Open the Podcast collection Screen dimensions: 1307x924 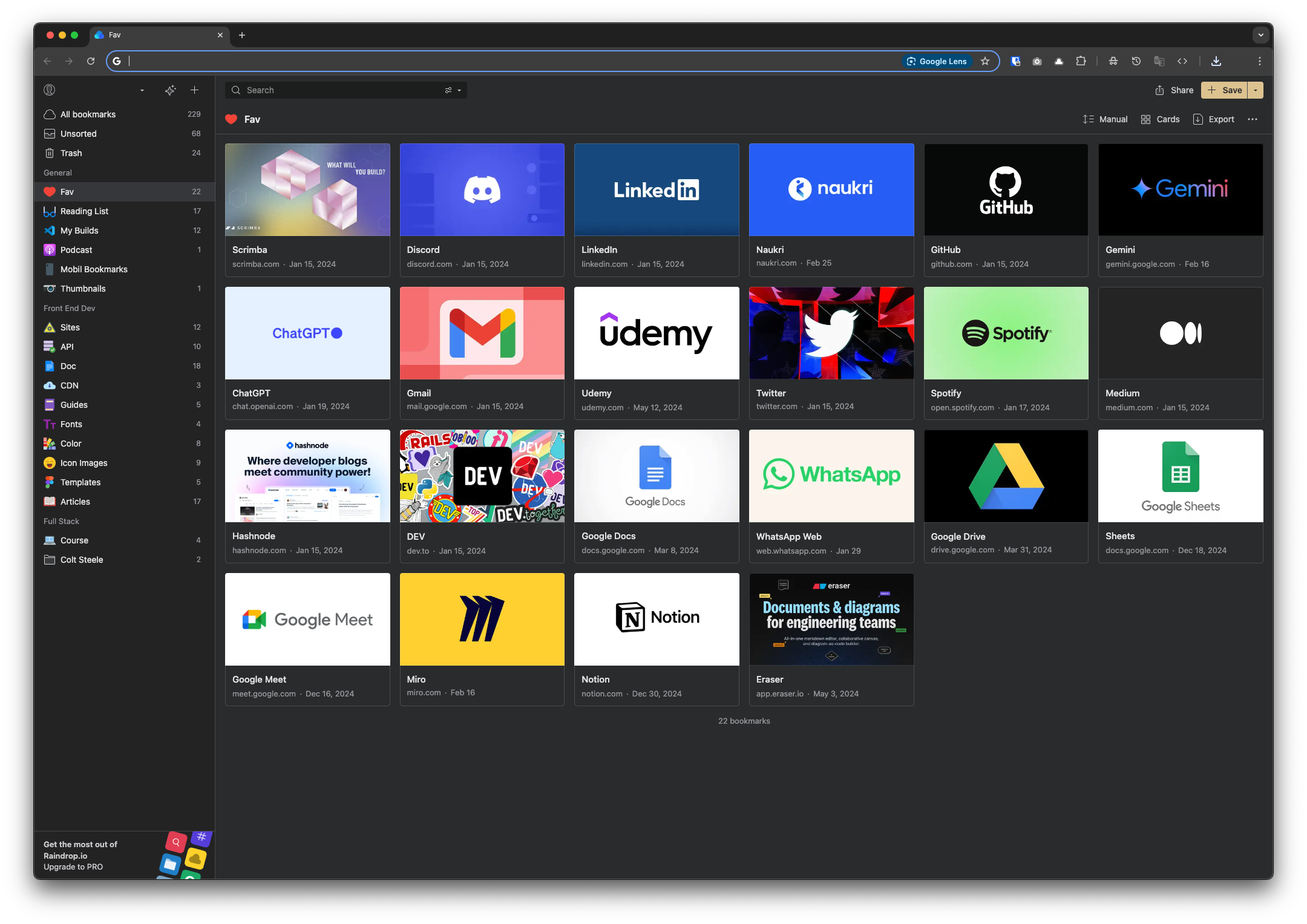click(124, 250)
